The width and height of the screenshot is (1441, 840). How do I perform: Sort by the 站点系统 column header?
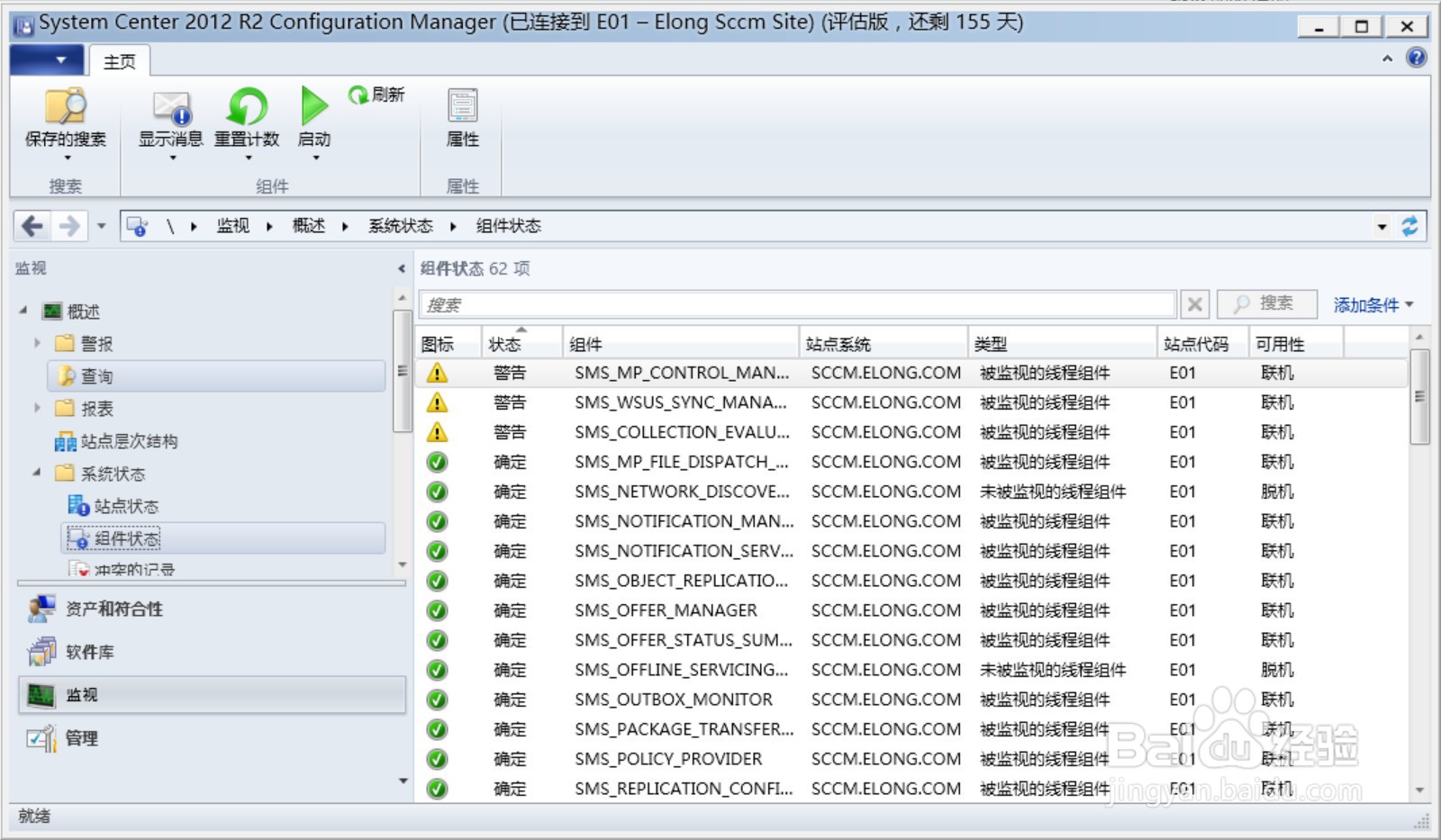point(884,343)
